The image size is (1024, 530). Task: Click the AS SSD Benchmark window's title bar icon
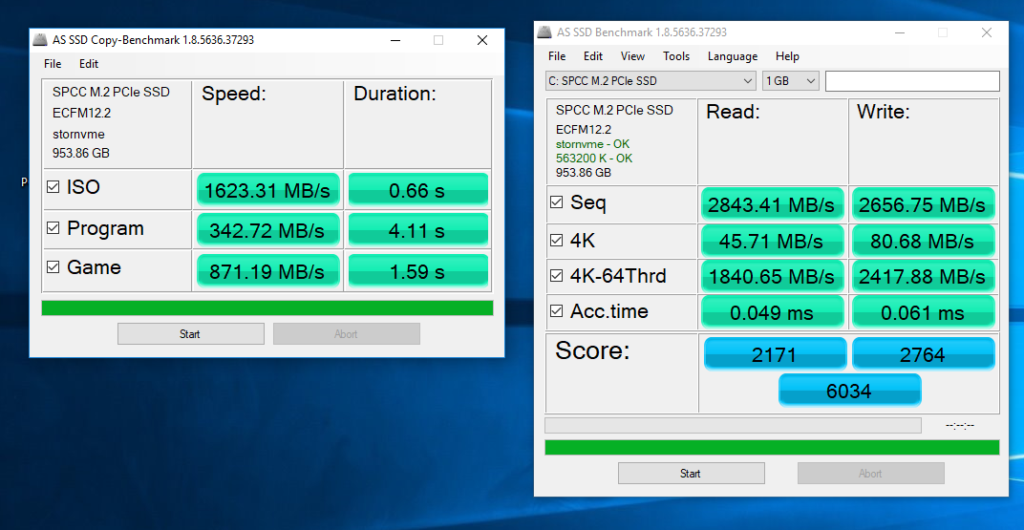545,32
